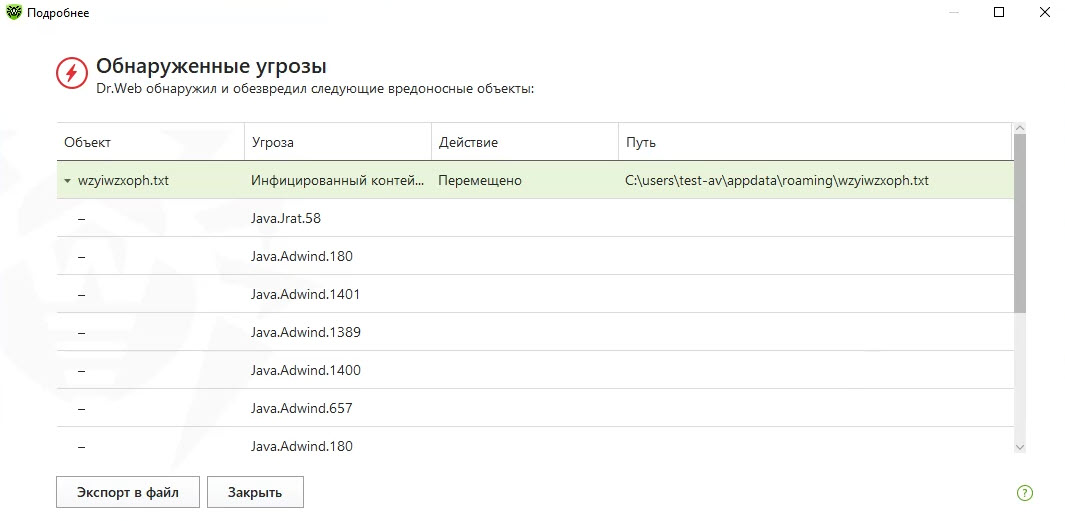Maximize the Подробнее window
The image size is (1065, 521).
pyautogui.click(x=998, y=12)
